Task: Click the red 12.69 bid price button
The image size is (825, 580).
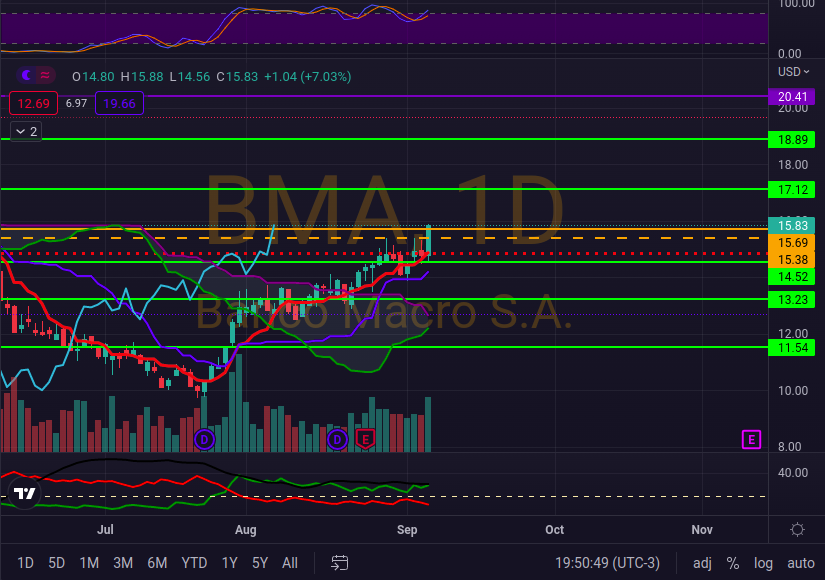Action: (34, 103)
